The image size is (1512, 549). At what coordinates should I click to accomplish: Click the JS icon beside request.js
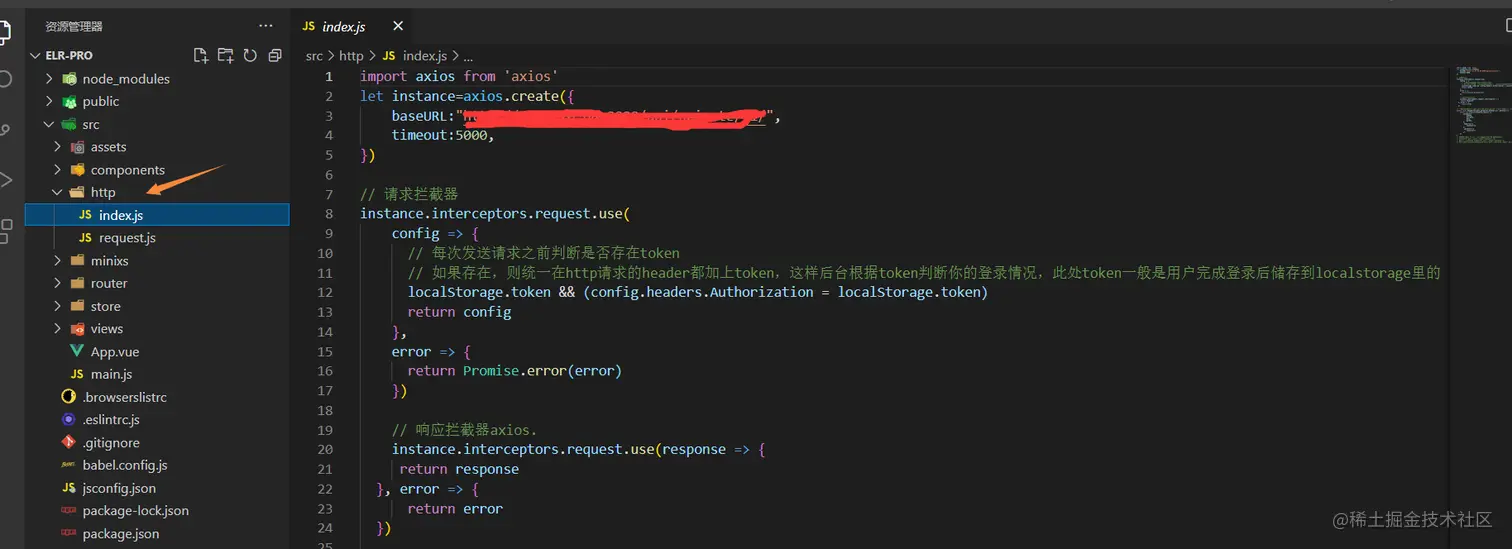point(85,238)
